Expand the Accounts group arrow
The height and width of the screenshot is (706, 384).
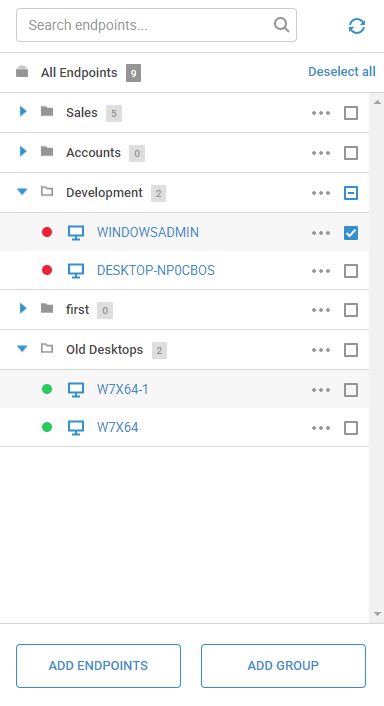click(x=23, y=151)
